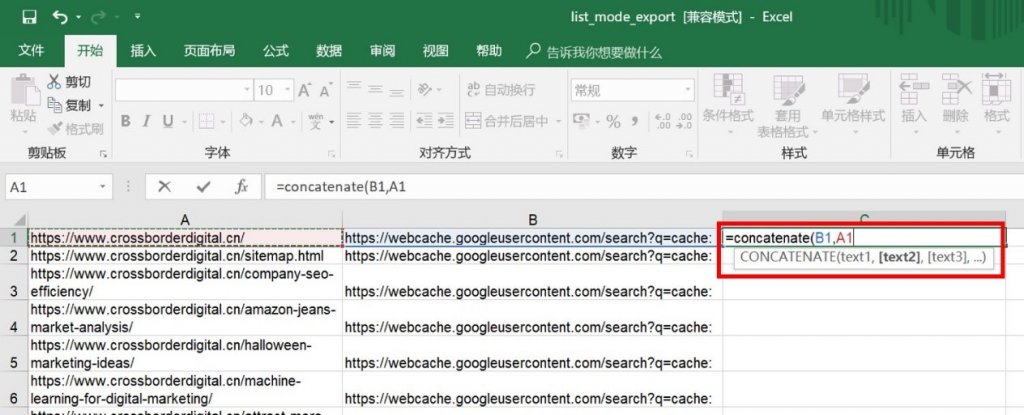Click the scissors Cut (剪切) icon
Screen dimensions: 1024x415
pos(56,82)
